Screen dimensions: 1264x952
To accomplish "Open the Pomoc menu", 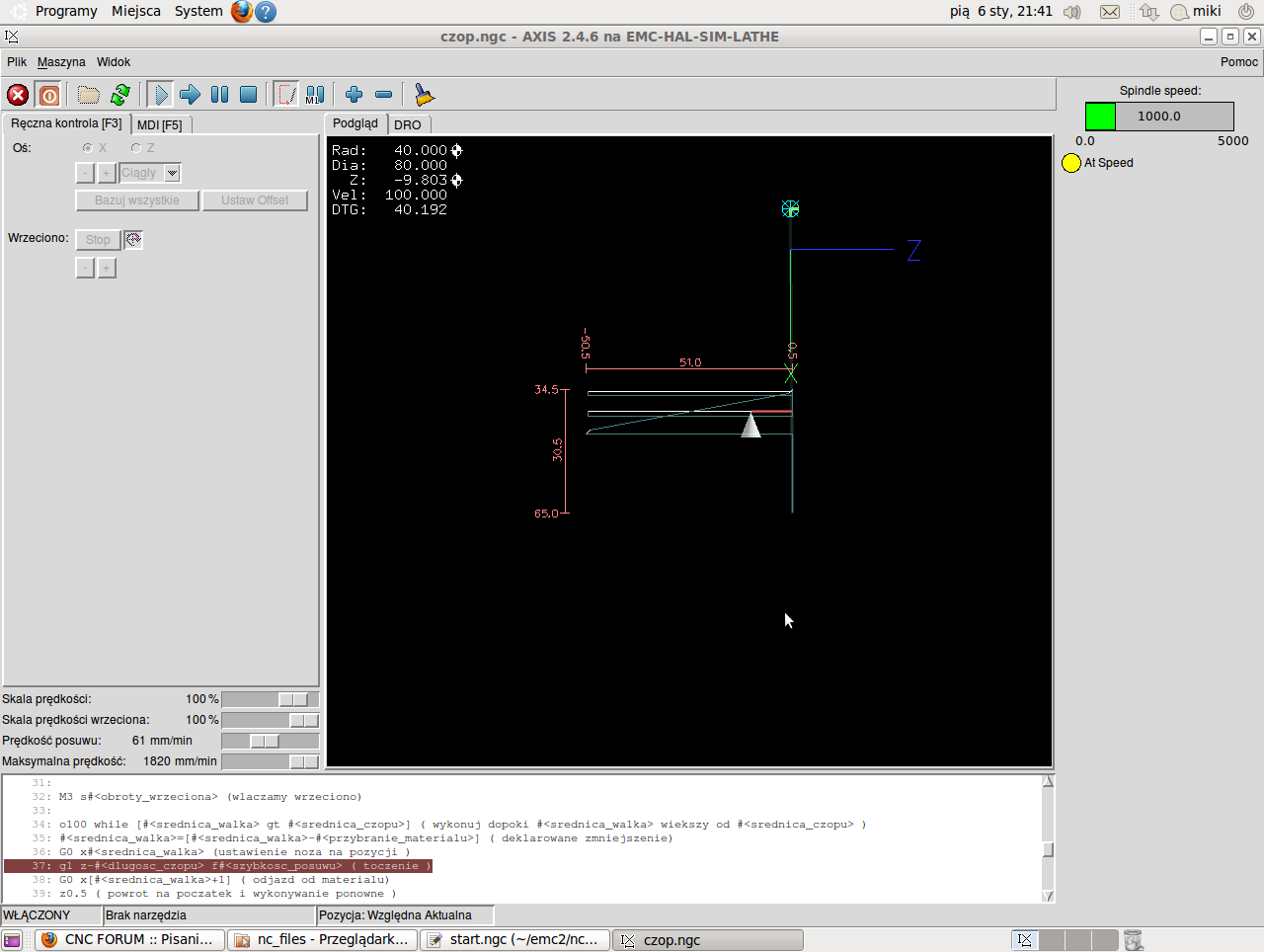I will tap(1238, 61).
